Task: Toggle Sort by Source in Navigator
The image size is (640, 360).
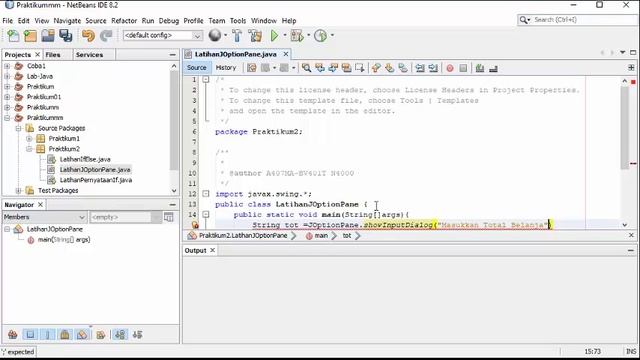Action: (138, 335)
